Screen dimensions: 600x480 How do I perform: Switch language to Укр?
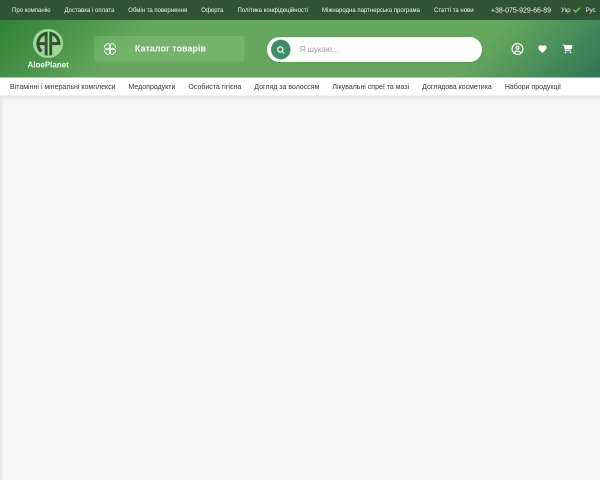pos(566,10)
